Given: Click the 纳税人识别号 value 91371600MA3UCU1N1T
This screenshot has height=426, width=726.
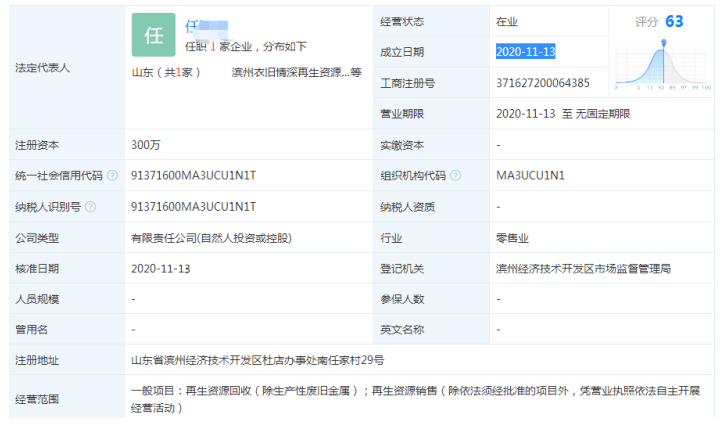Looking at the screenshot, I should pyautogui.click(x=194, y=207).
